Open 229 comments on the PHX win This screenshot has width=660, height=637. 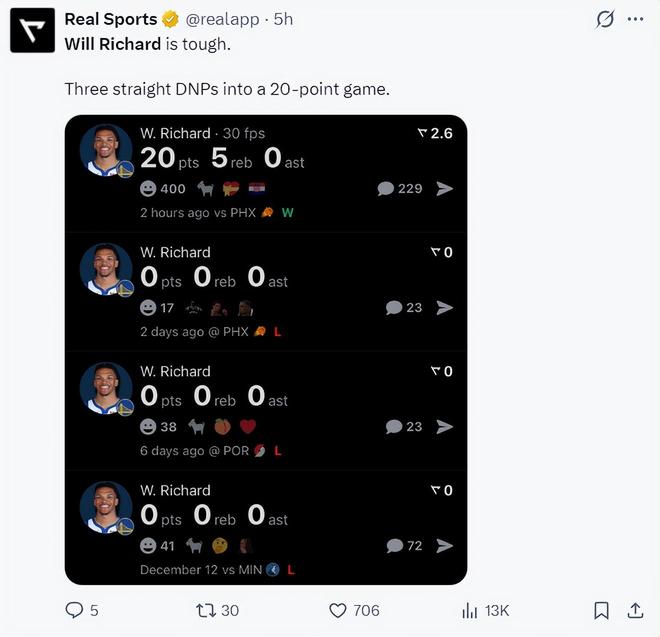pyautogui.click(x=399, y=188)
